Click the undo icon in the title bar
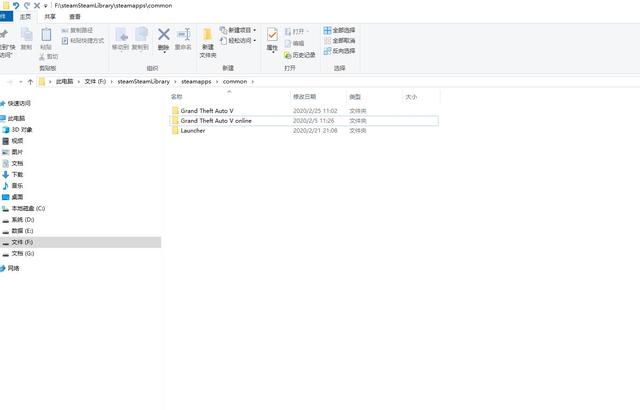640x410 pixels. (x=16, y=6)
